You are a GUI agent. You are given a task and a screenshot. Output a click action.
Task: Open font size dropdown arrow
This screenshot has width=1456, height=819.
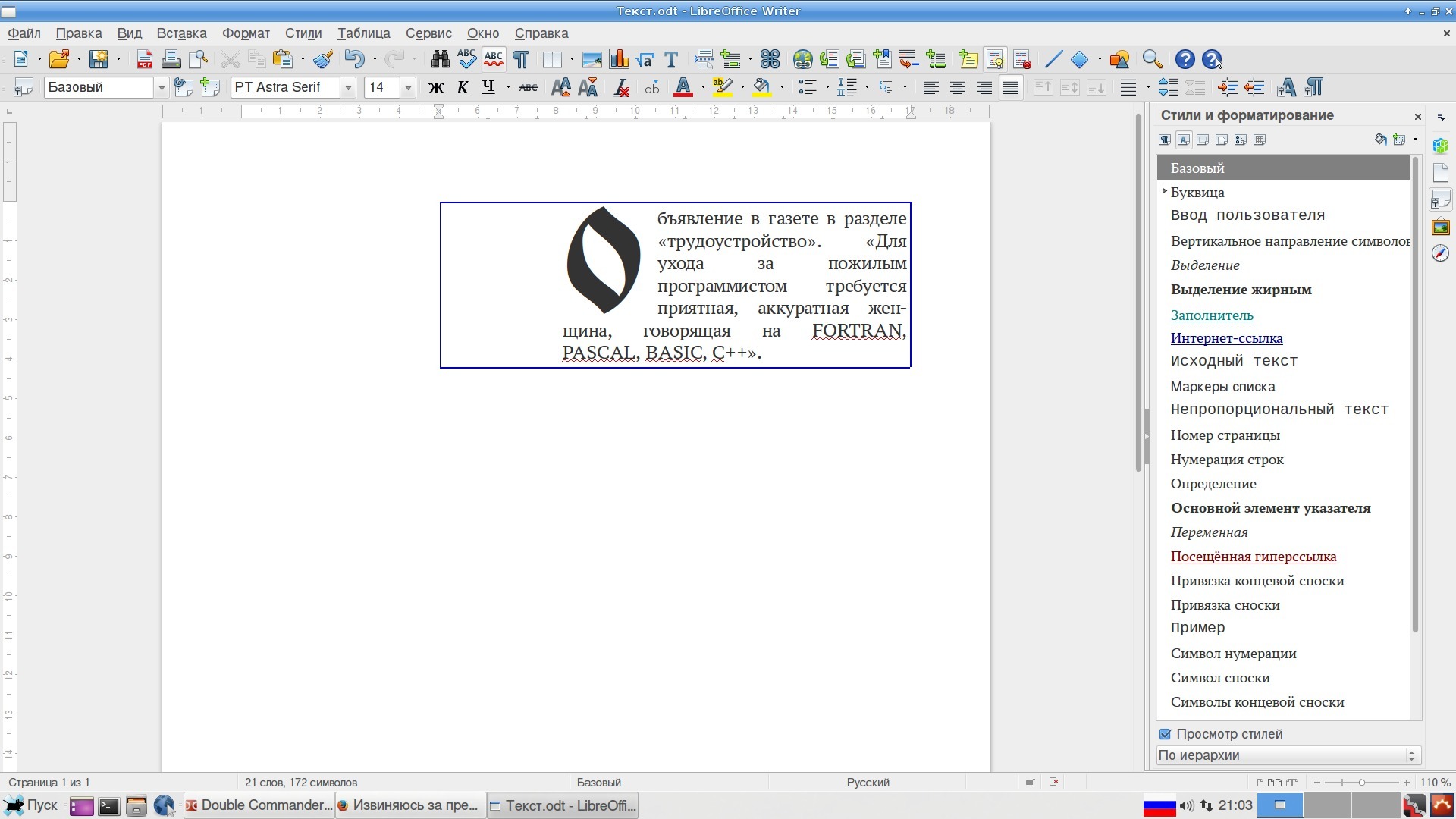pyautogui.click(x=408, y=88)
